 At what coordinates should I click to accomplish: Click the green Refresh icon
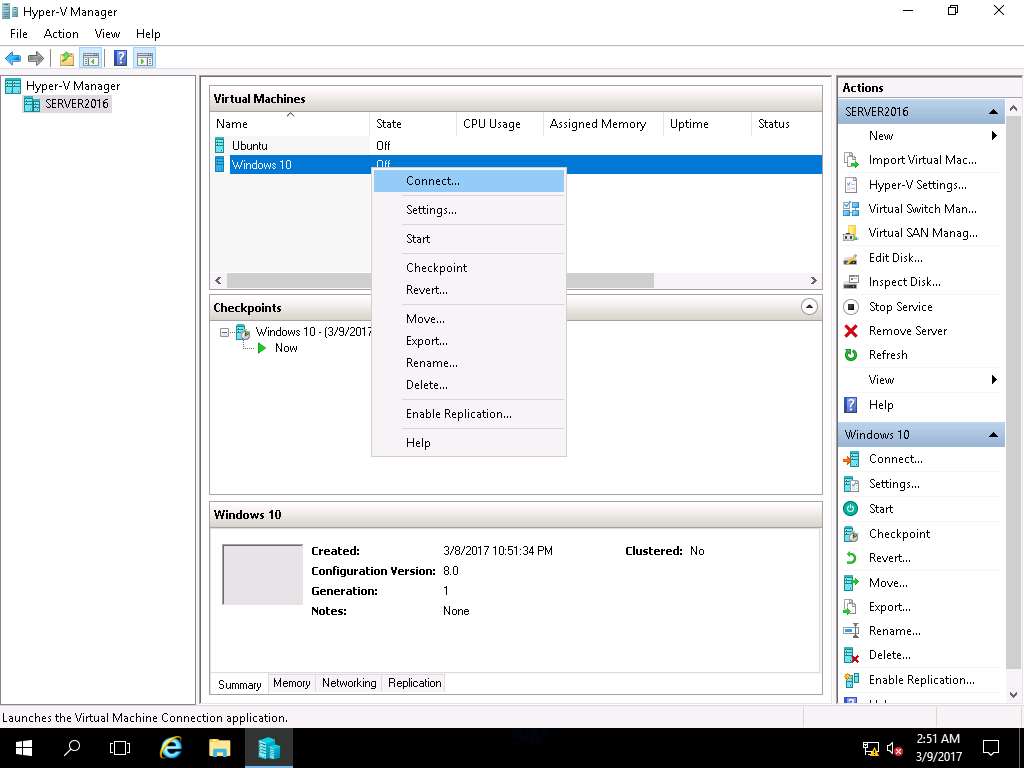pyautogui.click(x=851, y=355)
